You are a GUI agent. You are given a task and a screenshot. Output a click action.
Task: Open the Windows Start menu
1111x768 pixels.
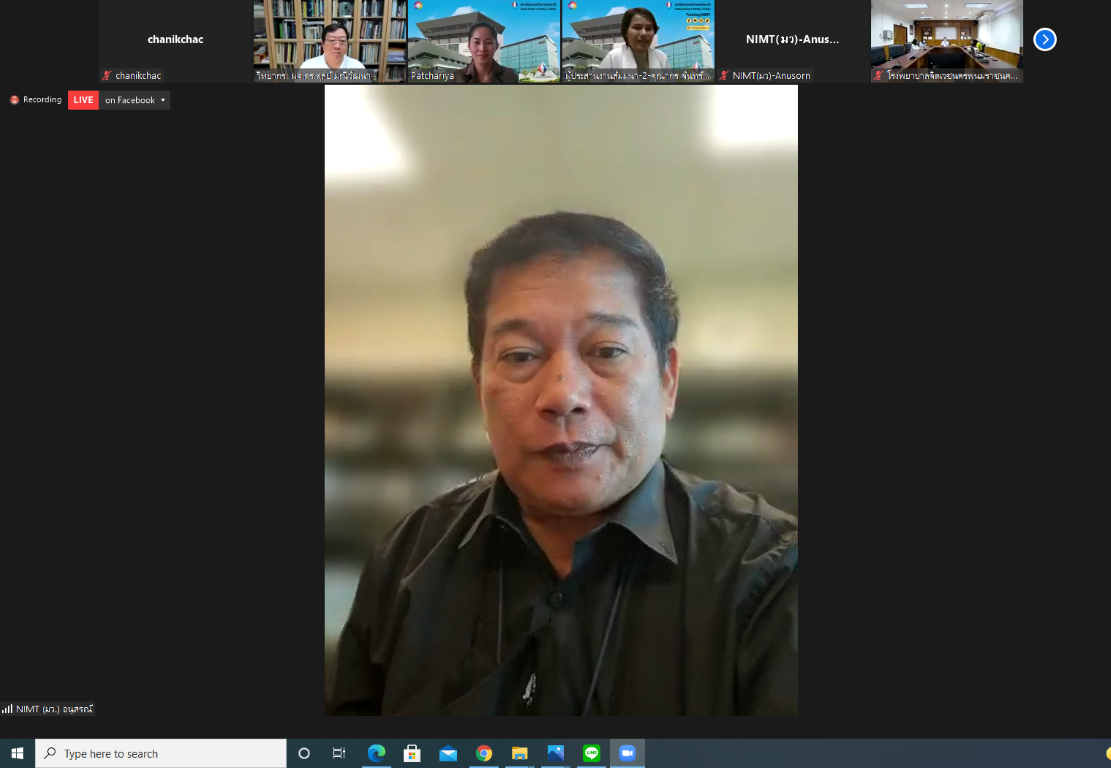click(x=15, y=753)
